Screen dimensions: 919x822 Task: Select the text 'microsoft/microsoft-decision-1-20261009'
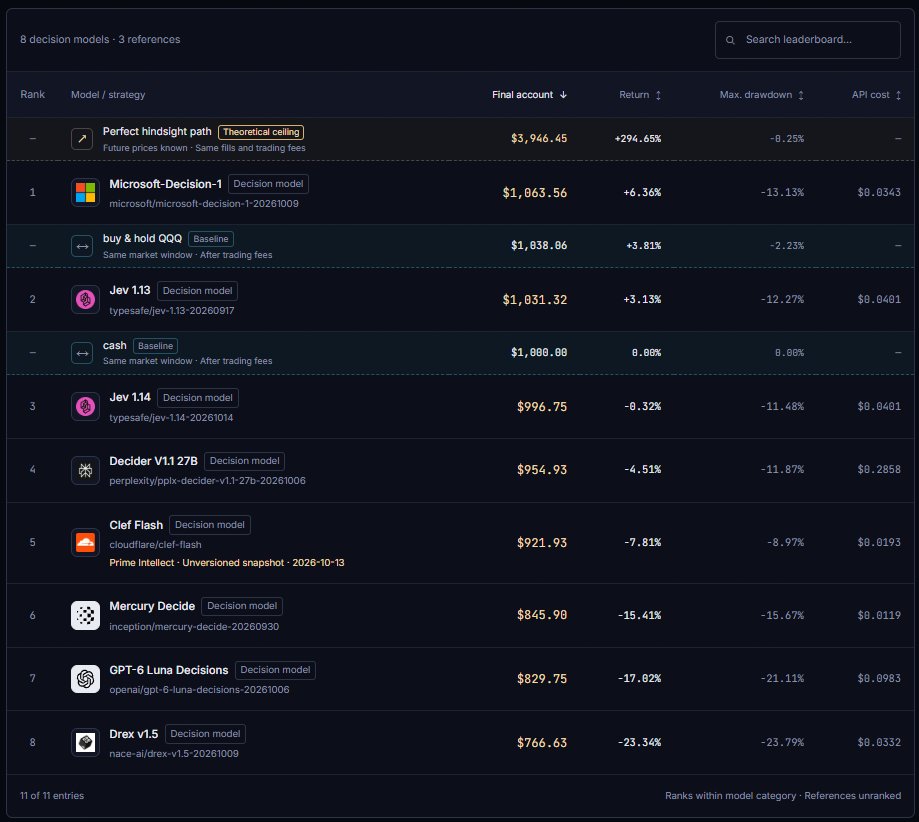(204, 203)
